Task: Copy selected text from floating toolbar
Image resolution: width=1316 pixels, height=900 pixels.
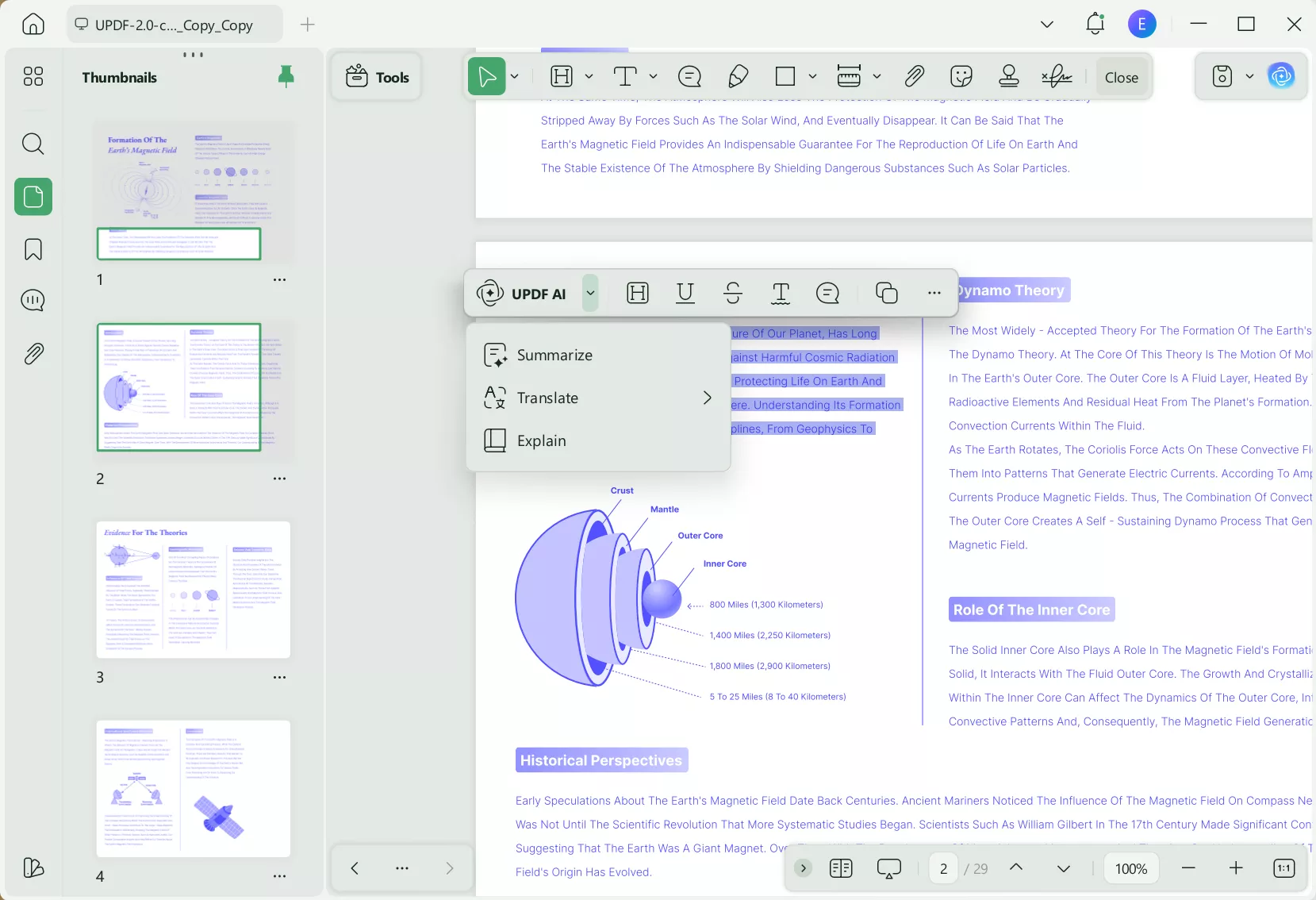Action: [887, 294]
